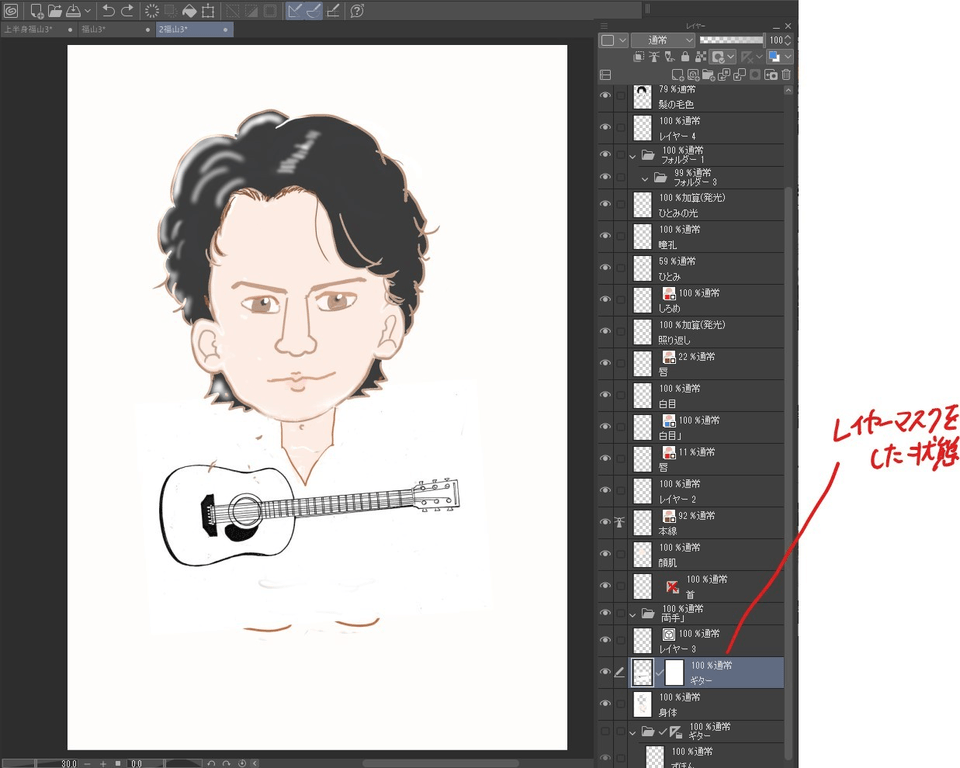Click the white mask thumbnail on ギター layer
This screenshot has width=960, height=768.
[674, 672]
